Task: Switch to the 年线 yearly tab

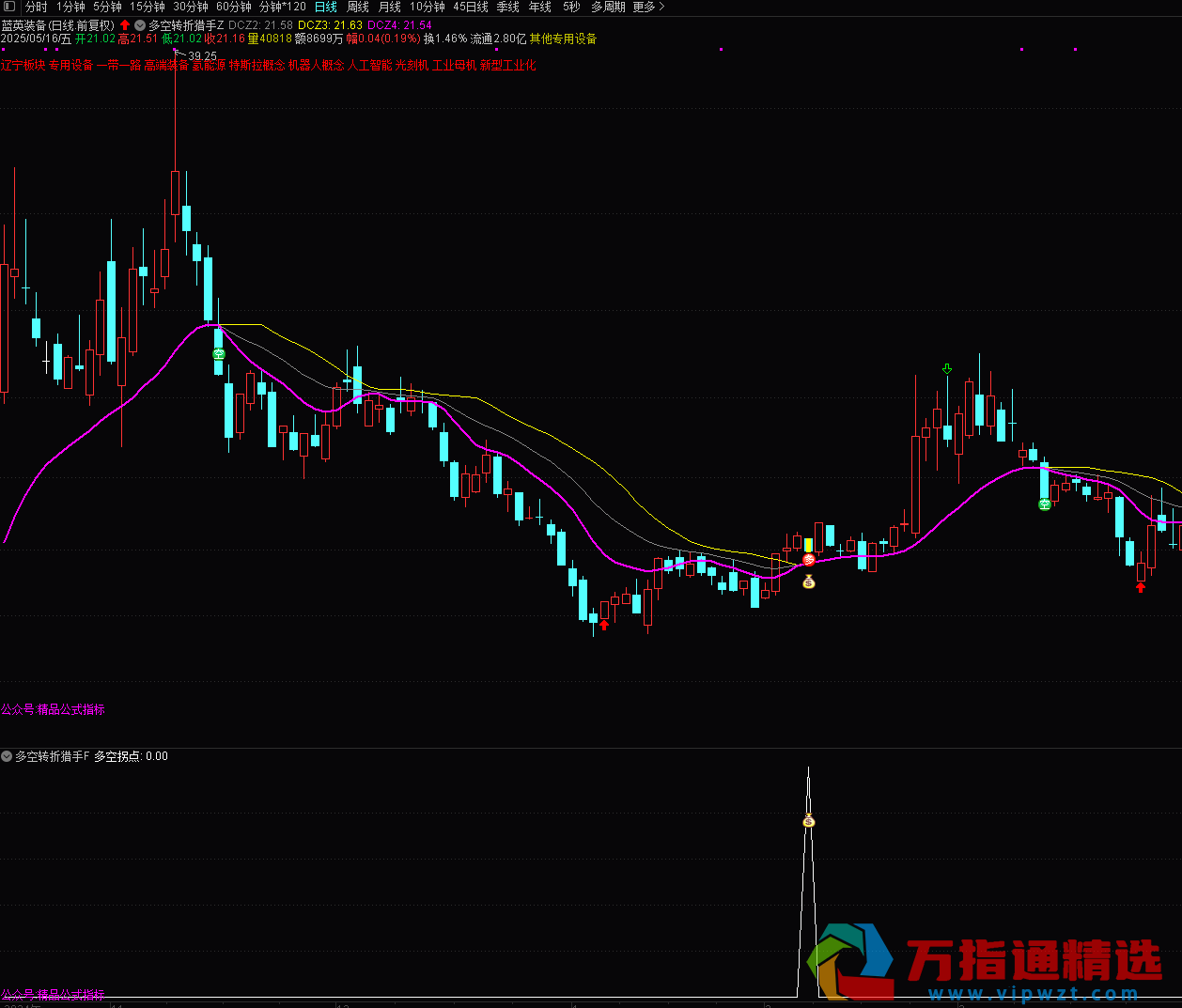Action: pos(540,7)
